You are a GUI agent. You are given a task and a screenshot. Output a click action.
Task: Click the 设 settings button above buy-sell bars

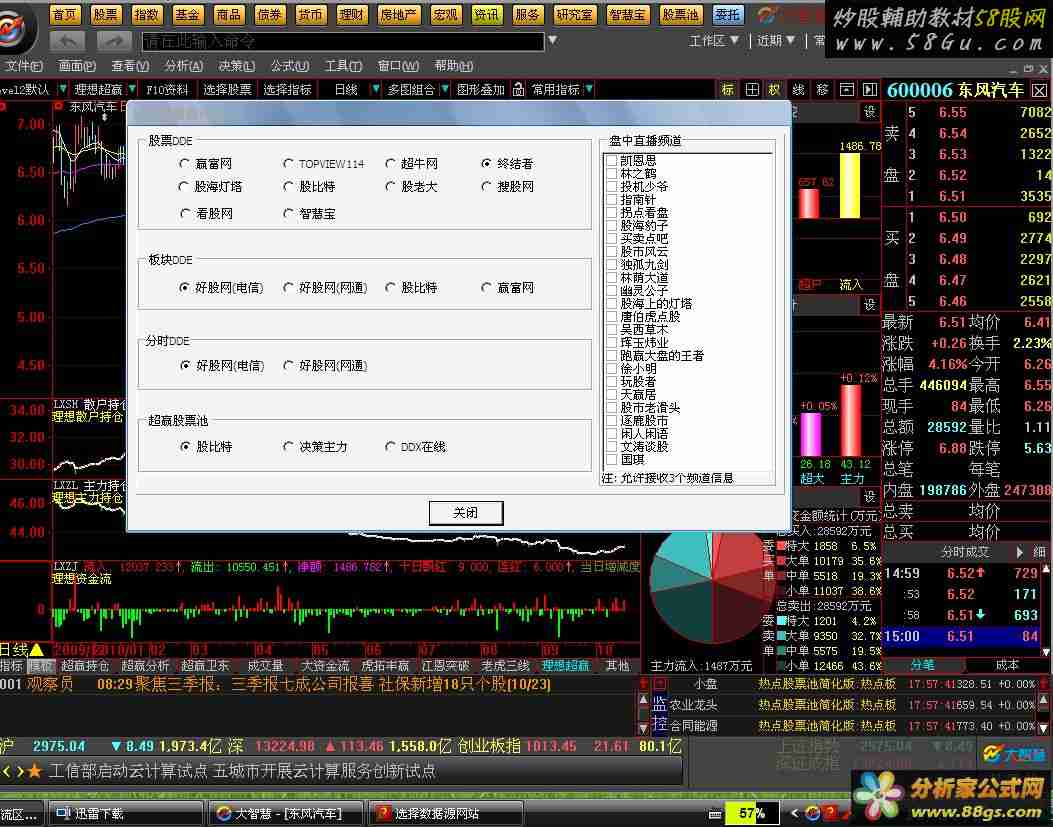pos(870,112)
